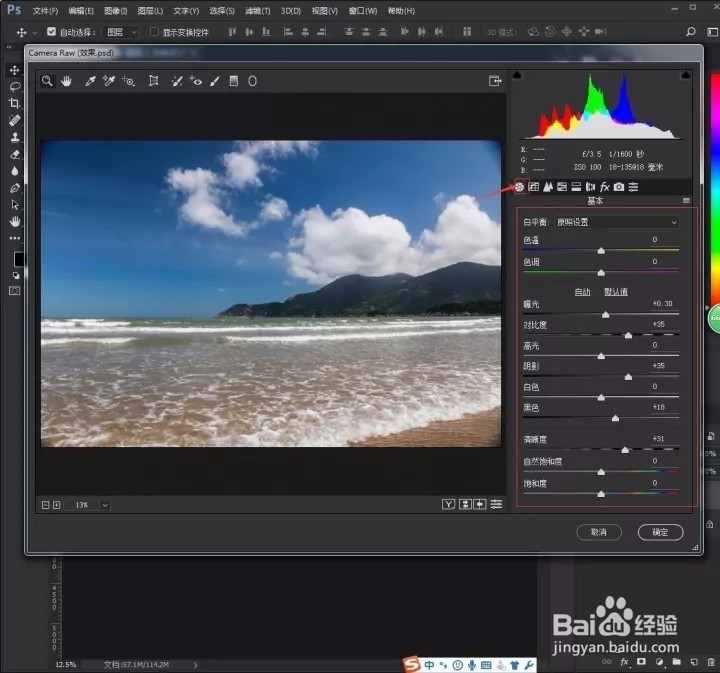Switch to the HSL adjustments panel tab
Screen dimensions: 720x673
562,187
